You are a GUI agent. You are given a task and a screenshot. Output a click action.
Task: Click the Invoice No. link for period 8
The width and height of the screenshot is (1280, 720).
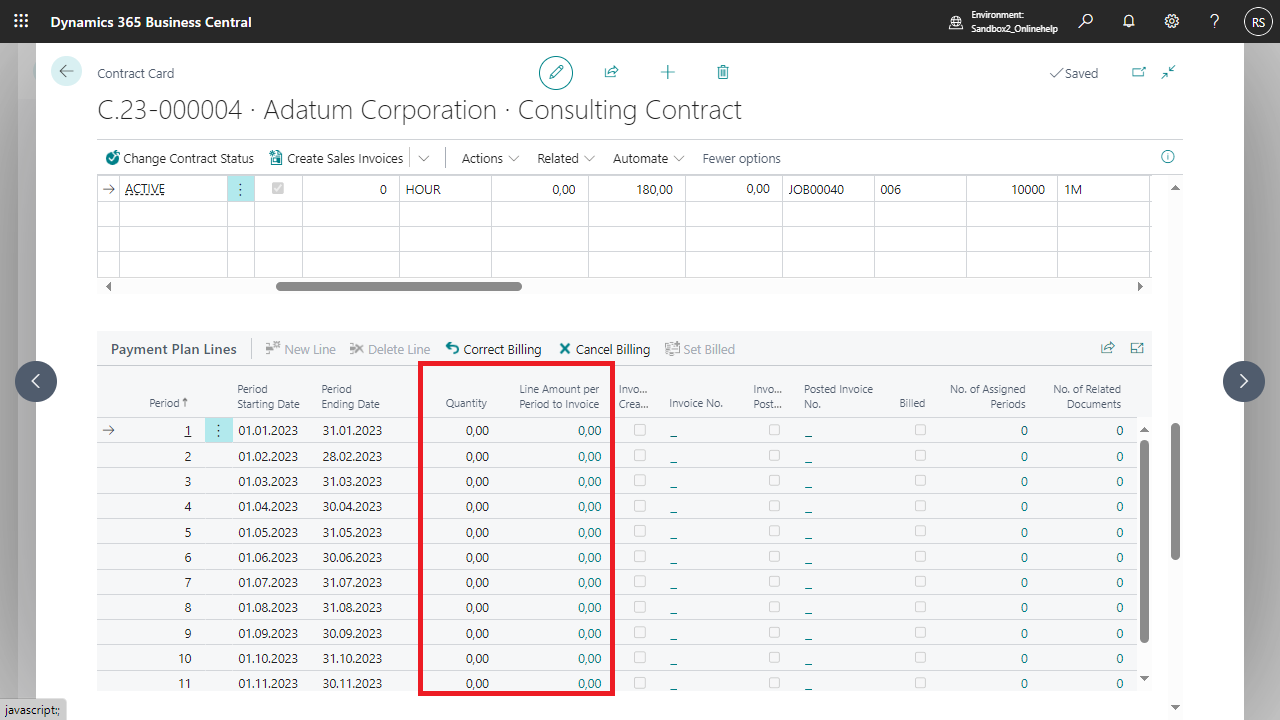673,608
